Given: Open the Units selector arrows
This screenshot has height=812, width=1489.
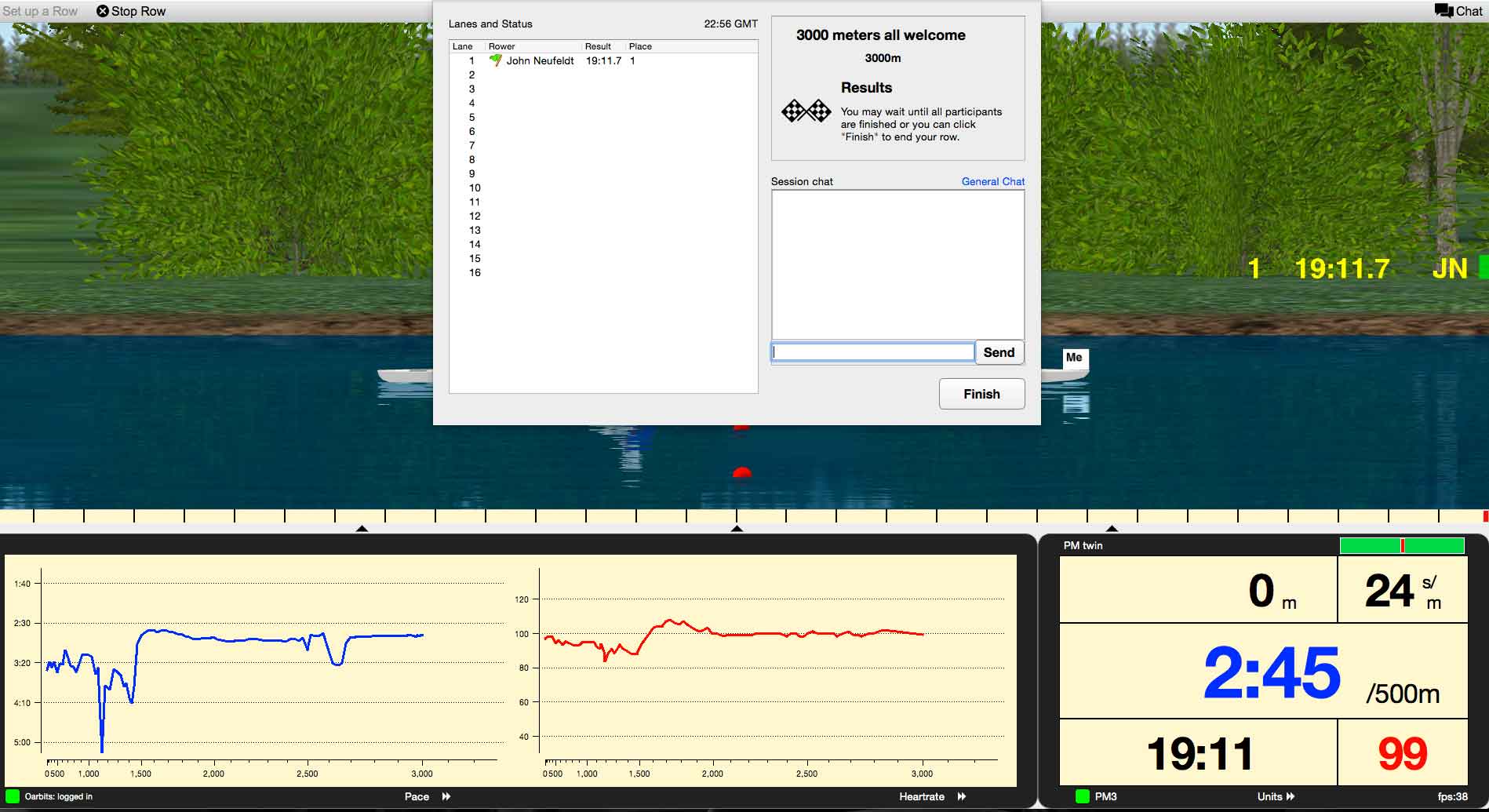Looking at the screenshot, I should 1291,796.
